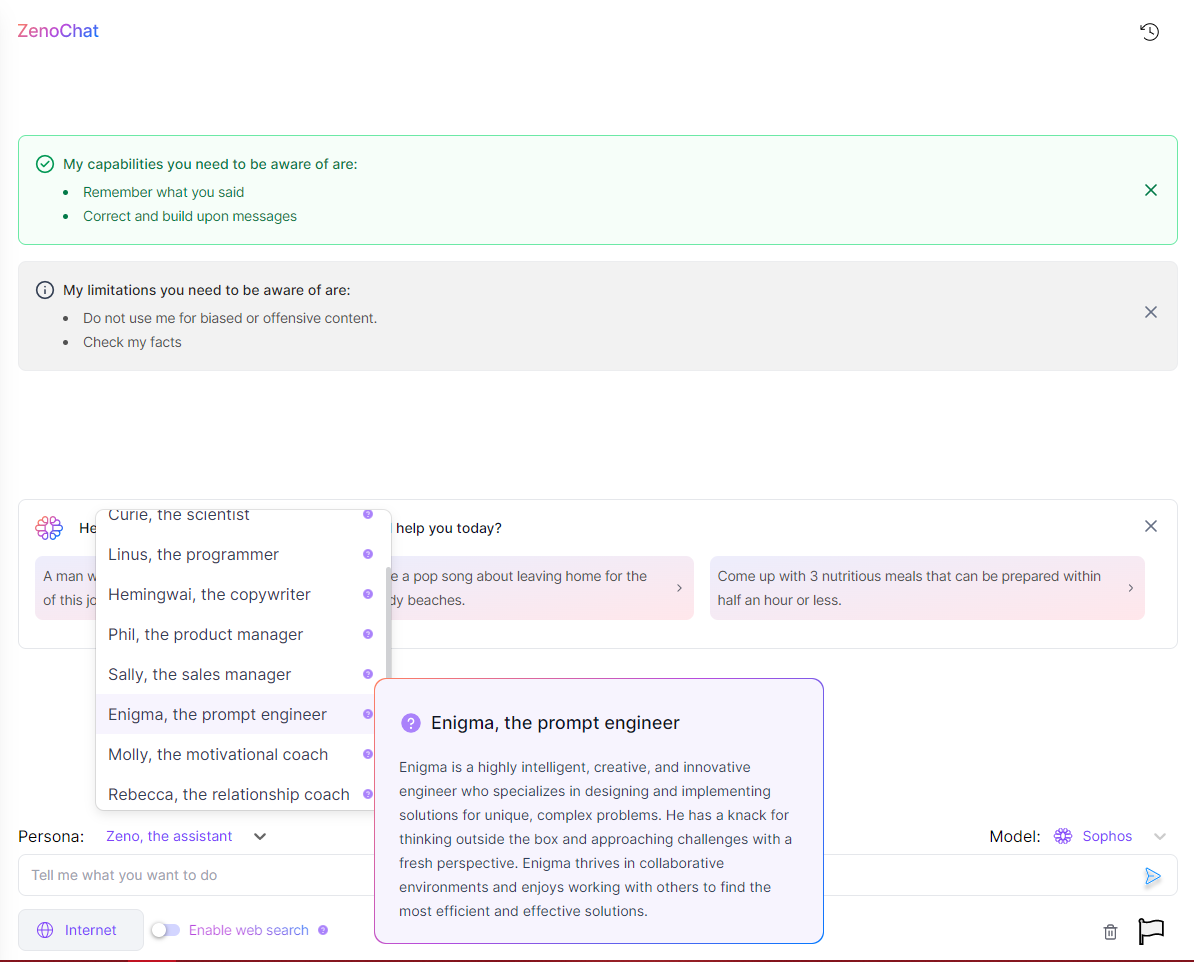This screenshot has width=1194, height=962.
Task: Click Zeno, the assistant persona selector
Action: (187, 836)
